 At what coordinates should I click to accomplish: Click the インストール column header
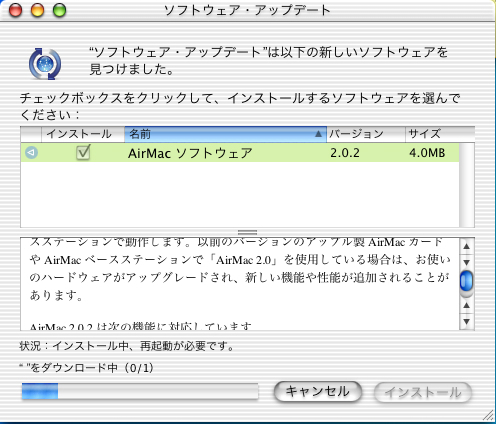83,134
